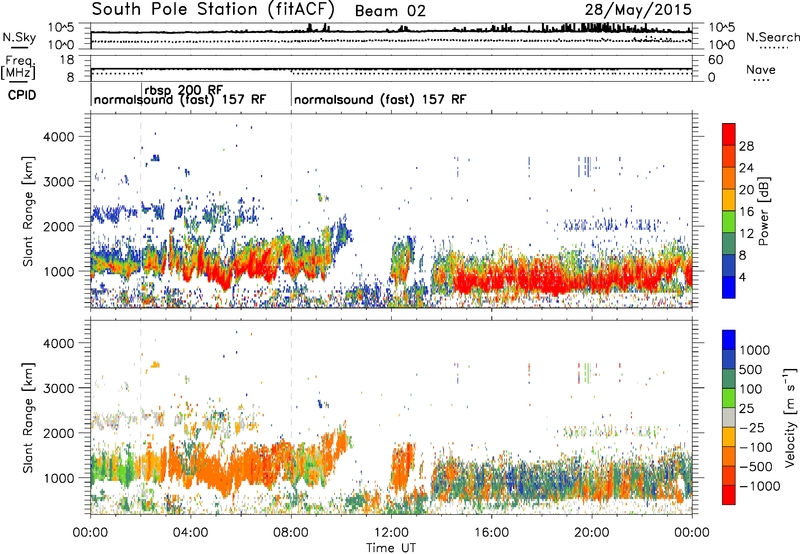Select the "28" label on the power color bar
The width and height of the screenshot is (800, 554).
pyautogui.click(x=746, y=146)
